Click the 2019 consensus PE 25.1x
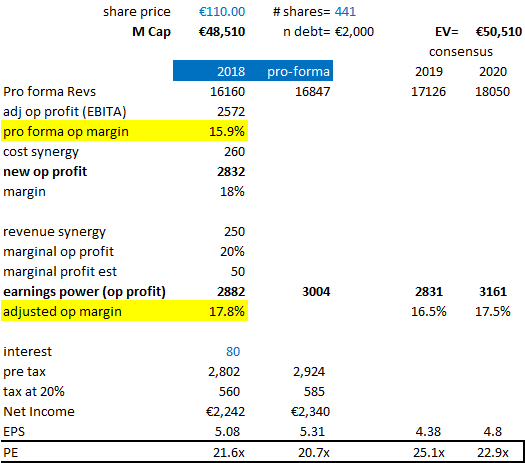Screen dimensions: 525x463 (429, 453)
